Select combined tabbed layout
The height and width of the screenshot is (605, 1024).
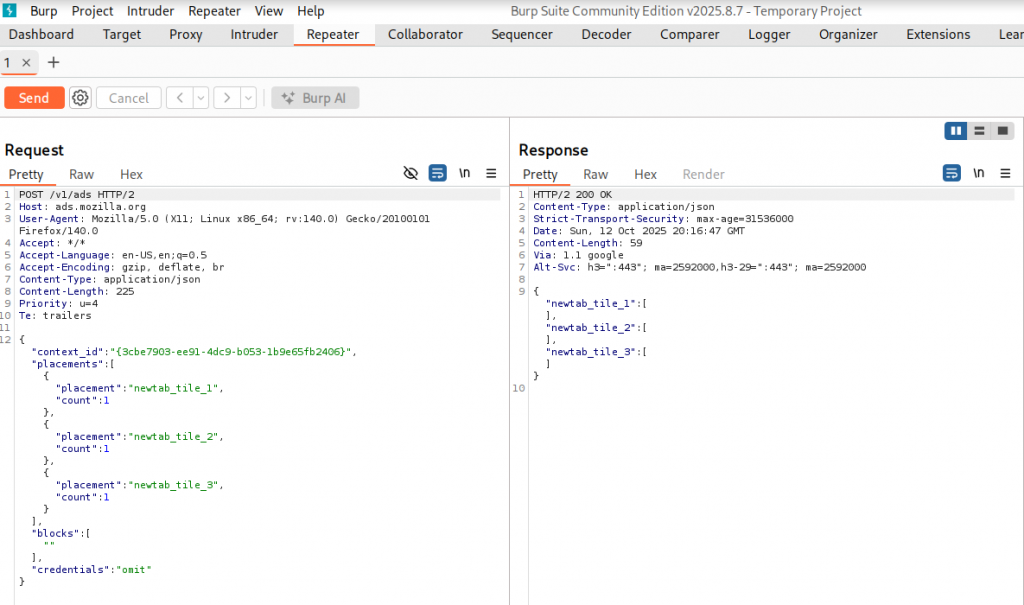(1002, 131)
